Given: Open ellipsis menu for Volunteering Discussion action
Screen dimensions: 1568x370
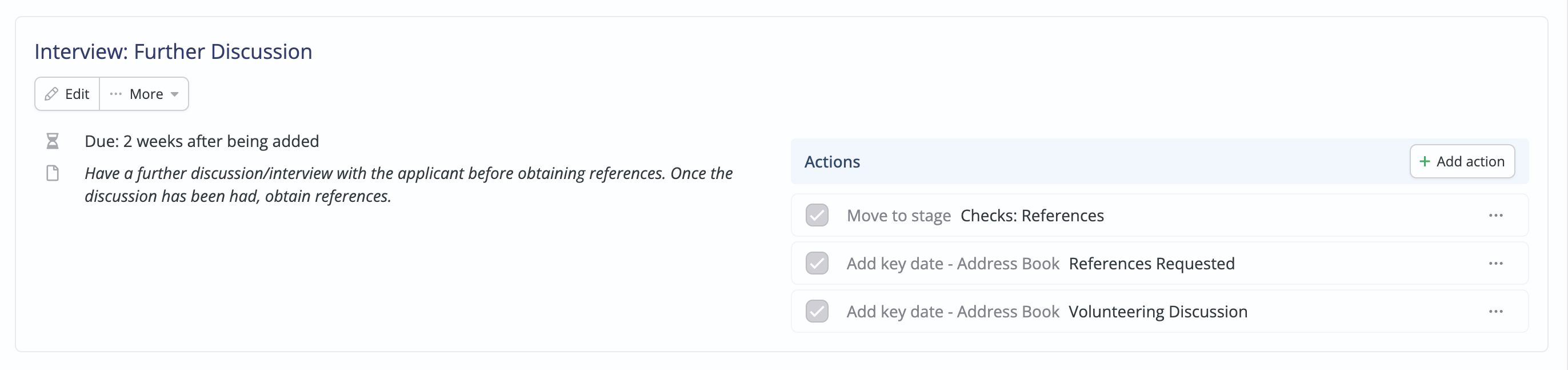Looking at the screenshot, I should point(1495,312).
